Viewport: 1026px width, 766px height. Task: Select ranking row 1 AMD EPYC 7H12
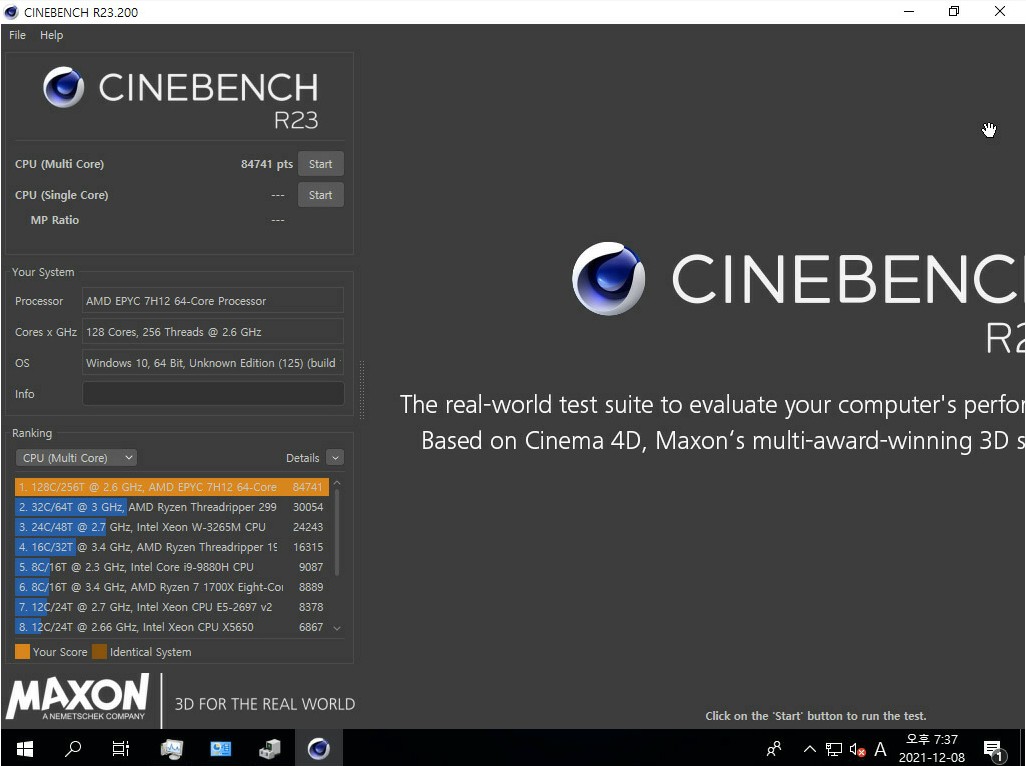click(x=171, y=487)
